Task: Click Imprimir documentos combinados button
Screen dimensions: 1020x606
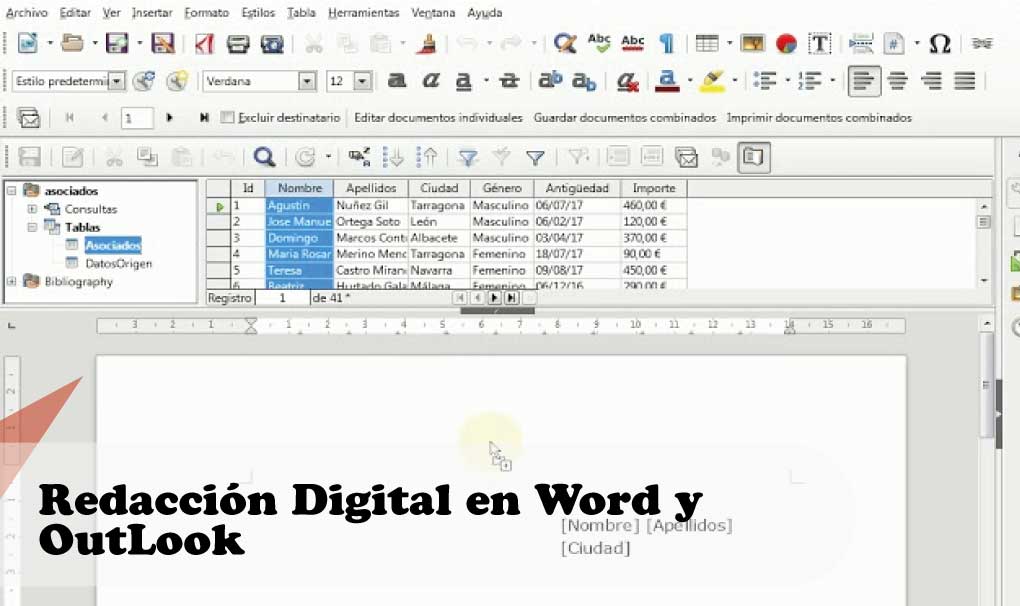Action: 818,118
